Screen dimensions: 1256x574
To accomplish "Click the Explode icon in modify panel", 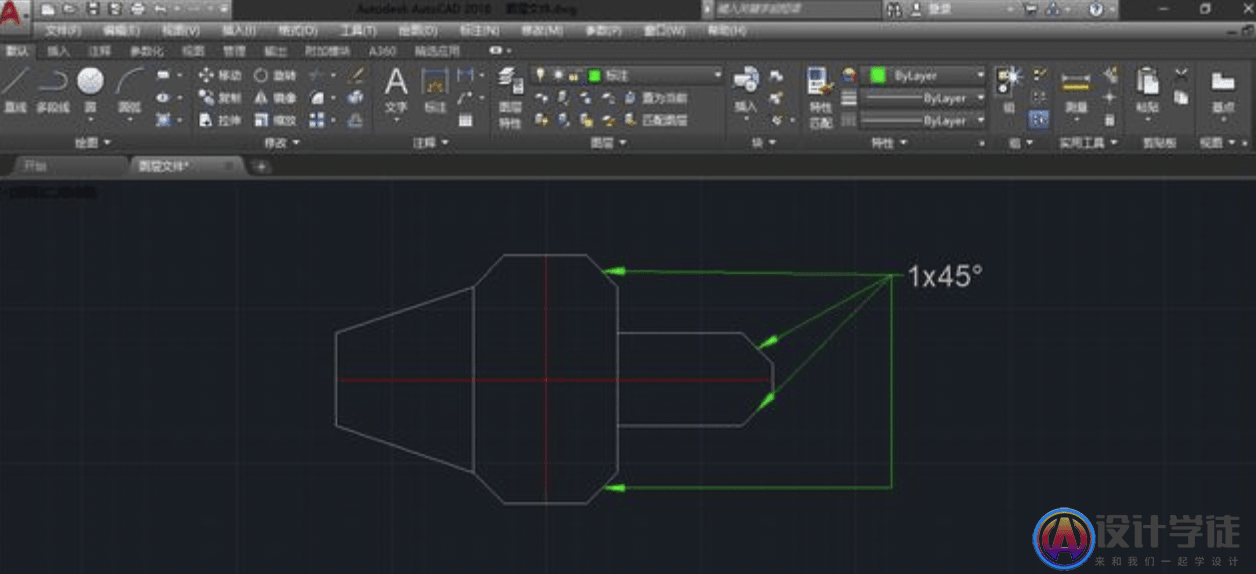I will [356, 98].
